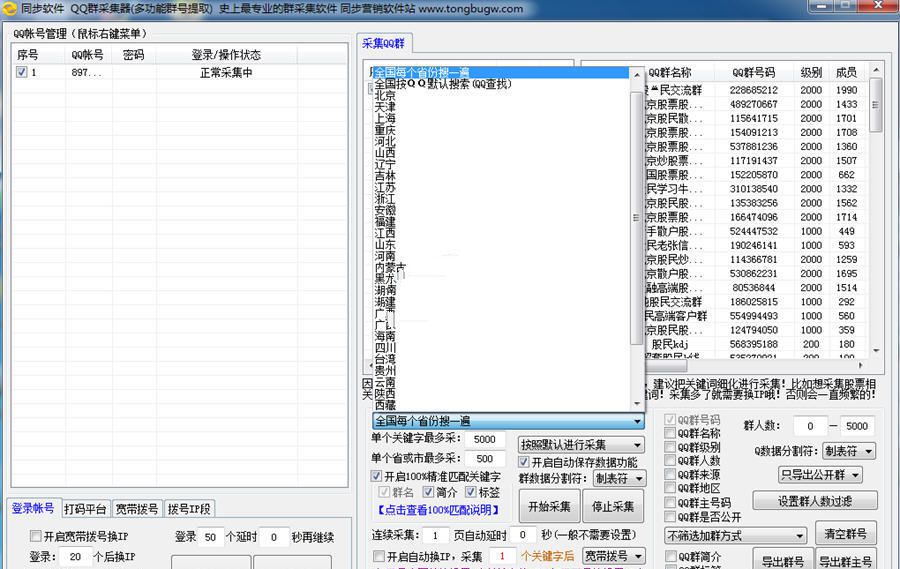Click the province list scrollbar down arrow
The height and width of the screenshot is (569, 900).
[637, 404]
